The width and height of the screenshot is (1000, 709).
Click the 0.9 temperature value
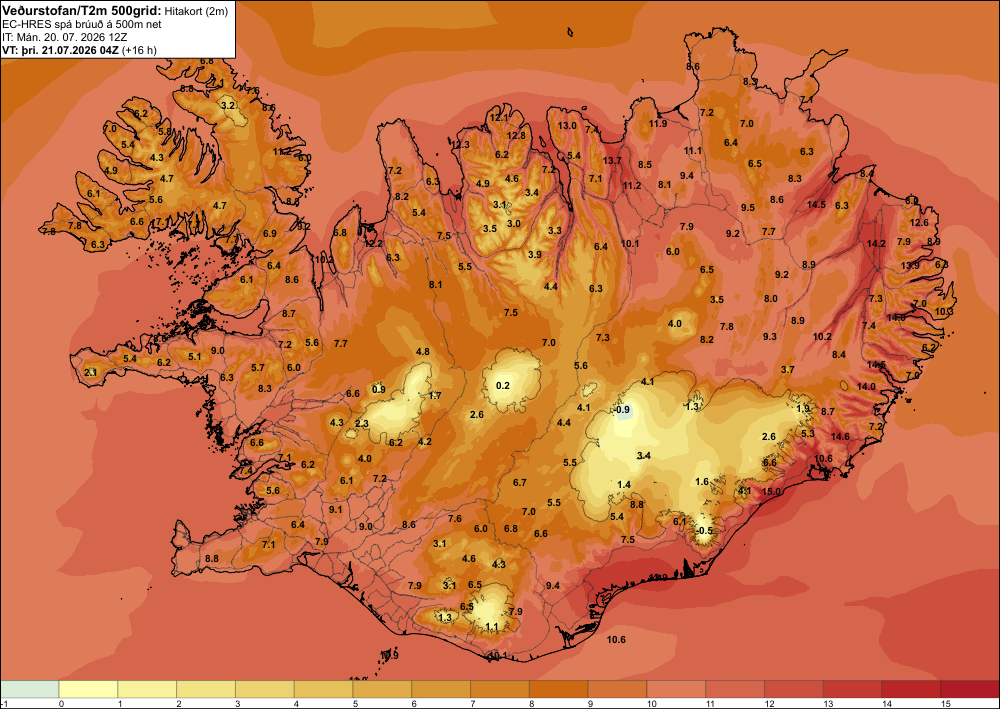point(379,390)
